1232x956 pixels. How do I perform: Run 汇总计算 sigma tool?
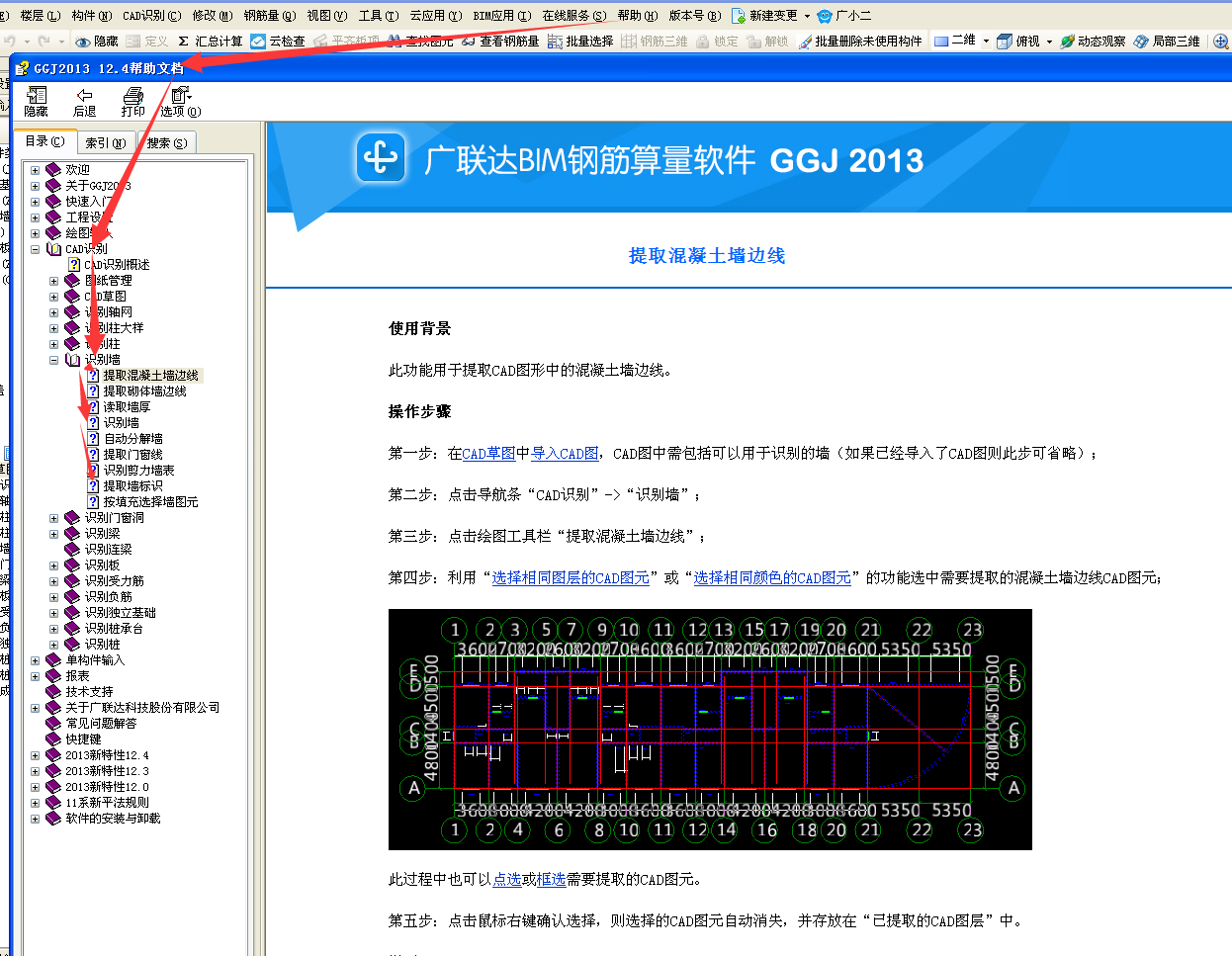[210, 42]
